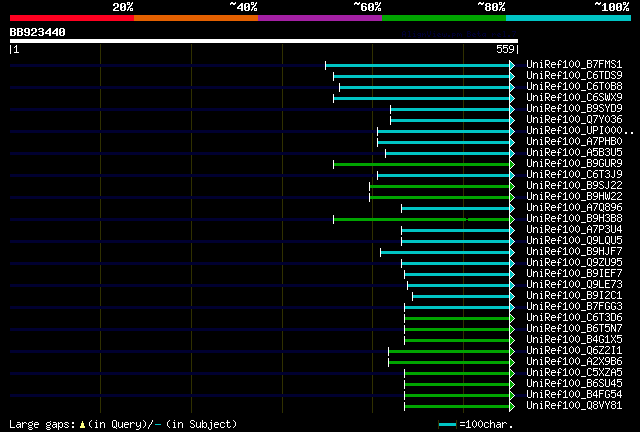
Task: Click the yellow query gap marker in legend
Action: (82, 425)
